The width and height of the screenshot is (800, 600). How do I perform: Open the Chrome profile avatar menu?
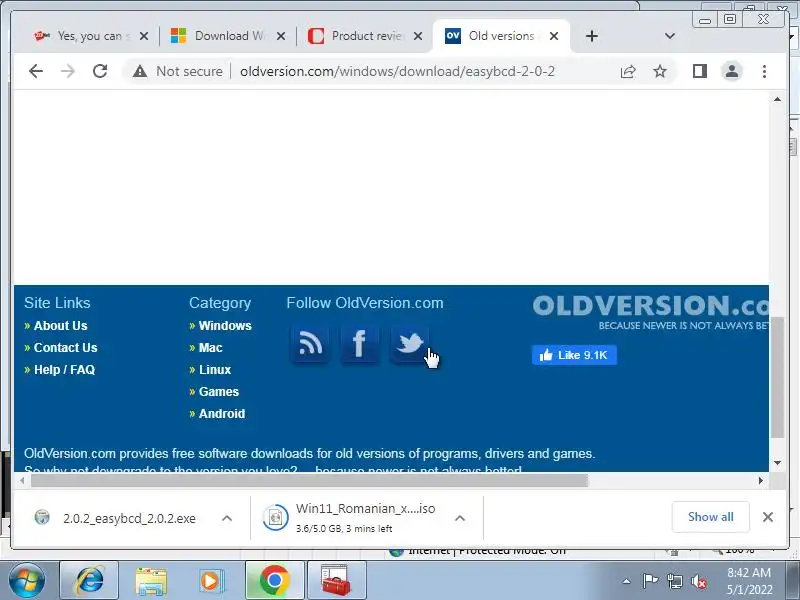732,71
